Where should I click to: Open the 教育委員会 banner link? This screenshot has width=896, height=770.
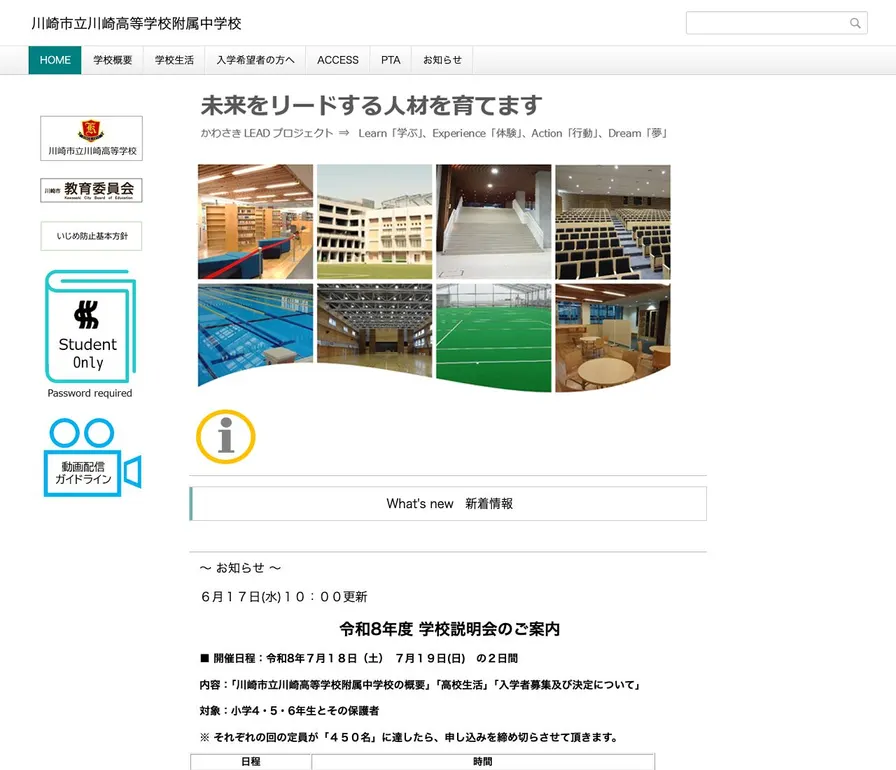91,190
